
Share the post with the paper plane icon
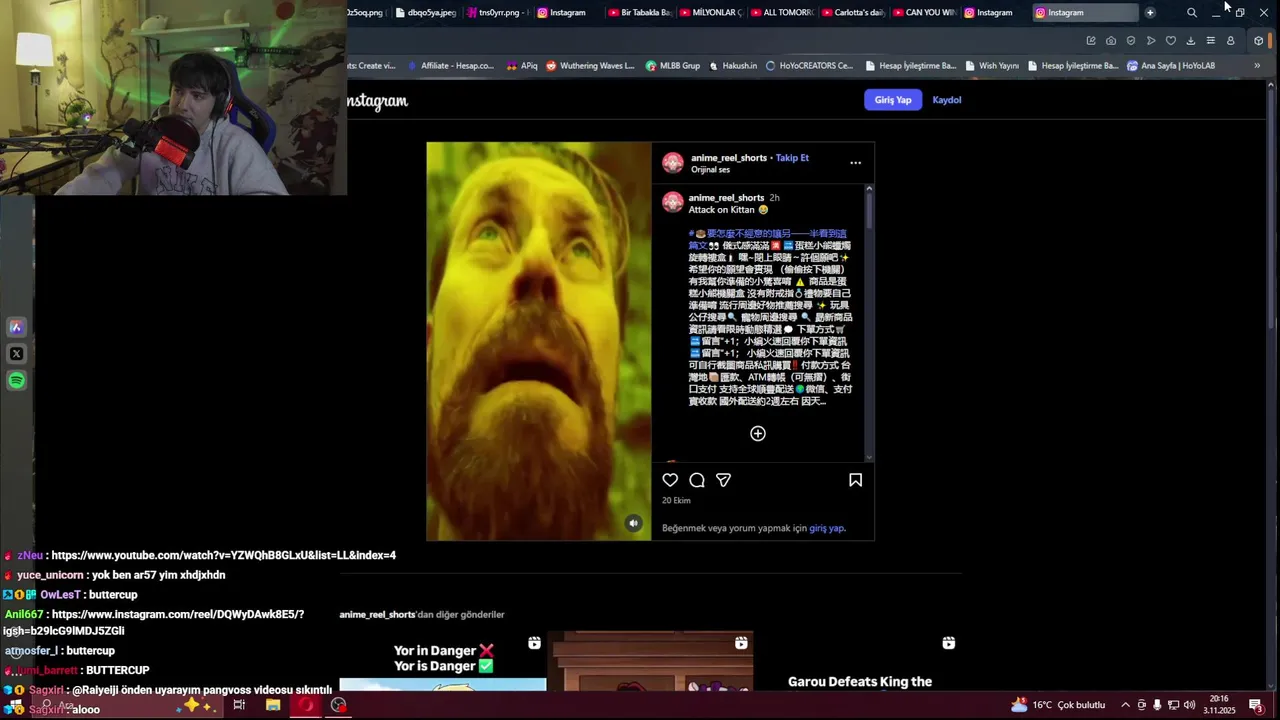pyautogui.click(x=723, y=480)
